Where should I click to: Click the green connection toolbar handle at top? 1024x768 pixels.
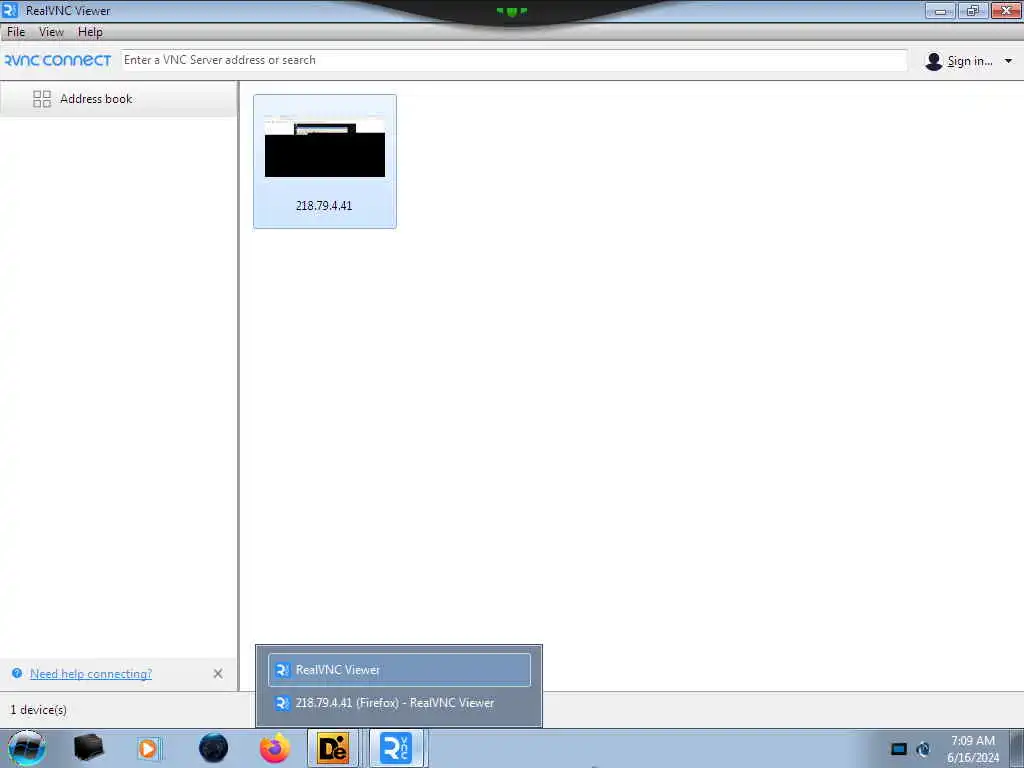512,11
